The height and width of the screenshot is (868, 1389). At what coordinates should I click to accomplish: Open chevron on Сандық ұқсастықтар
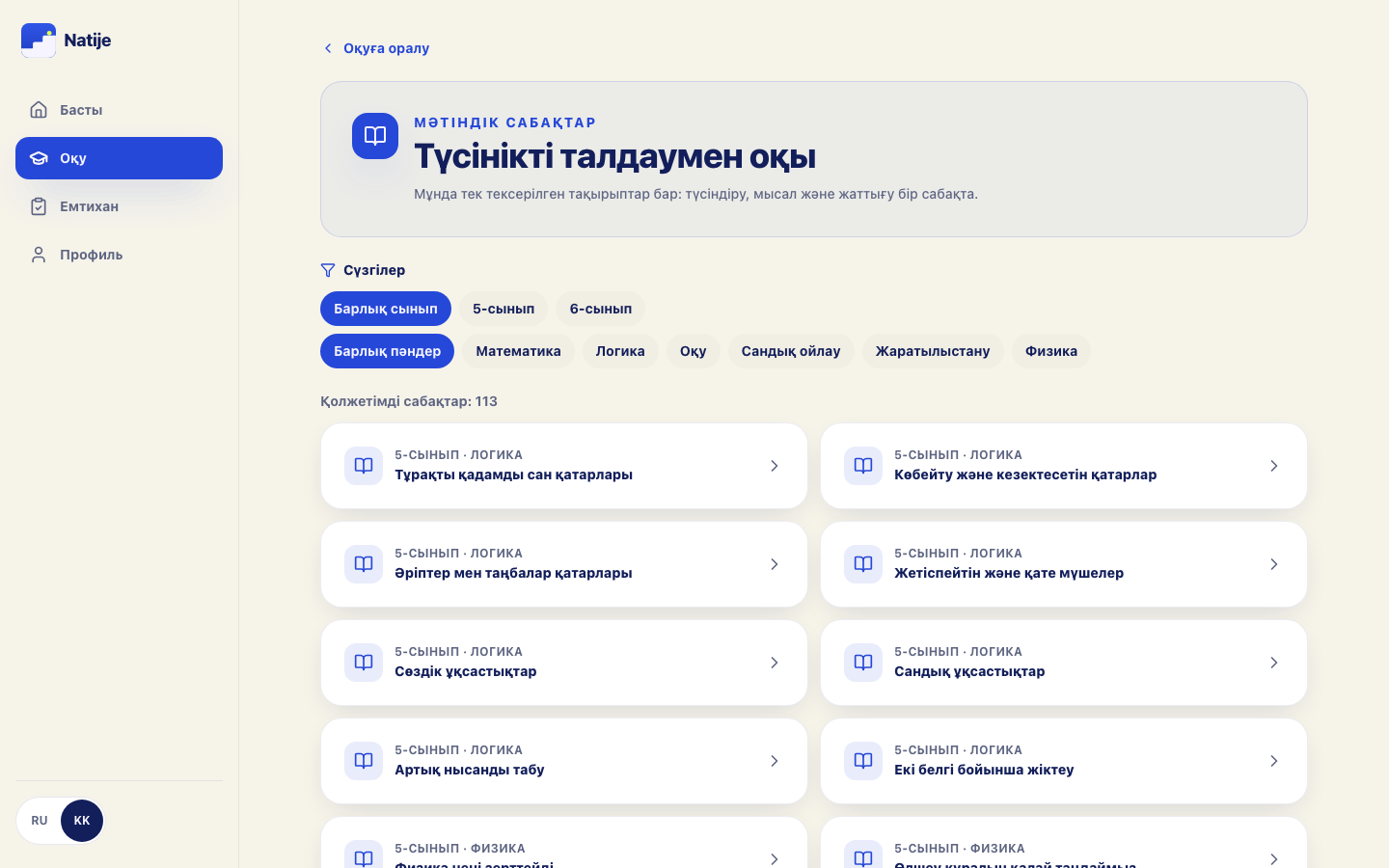[x=1274, y=663]
